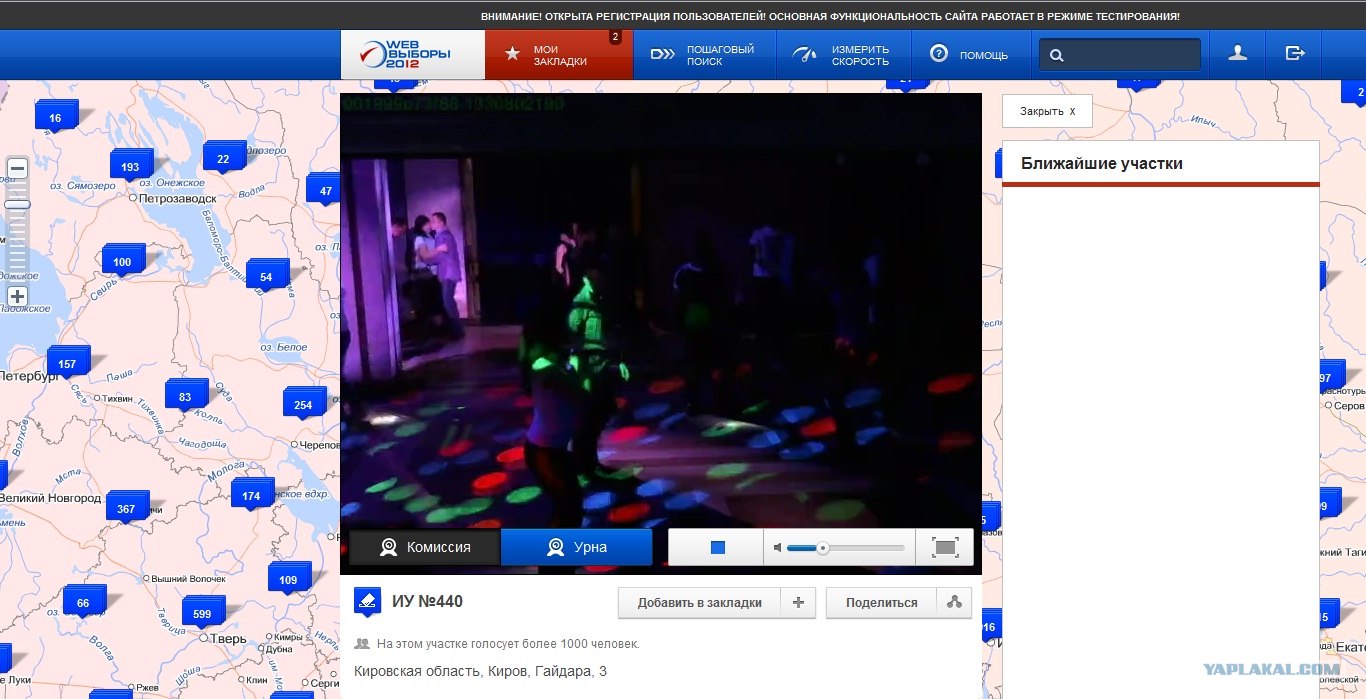
Task: Select map cluster marker 22
Action: point(223,158)
